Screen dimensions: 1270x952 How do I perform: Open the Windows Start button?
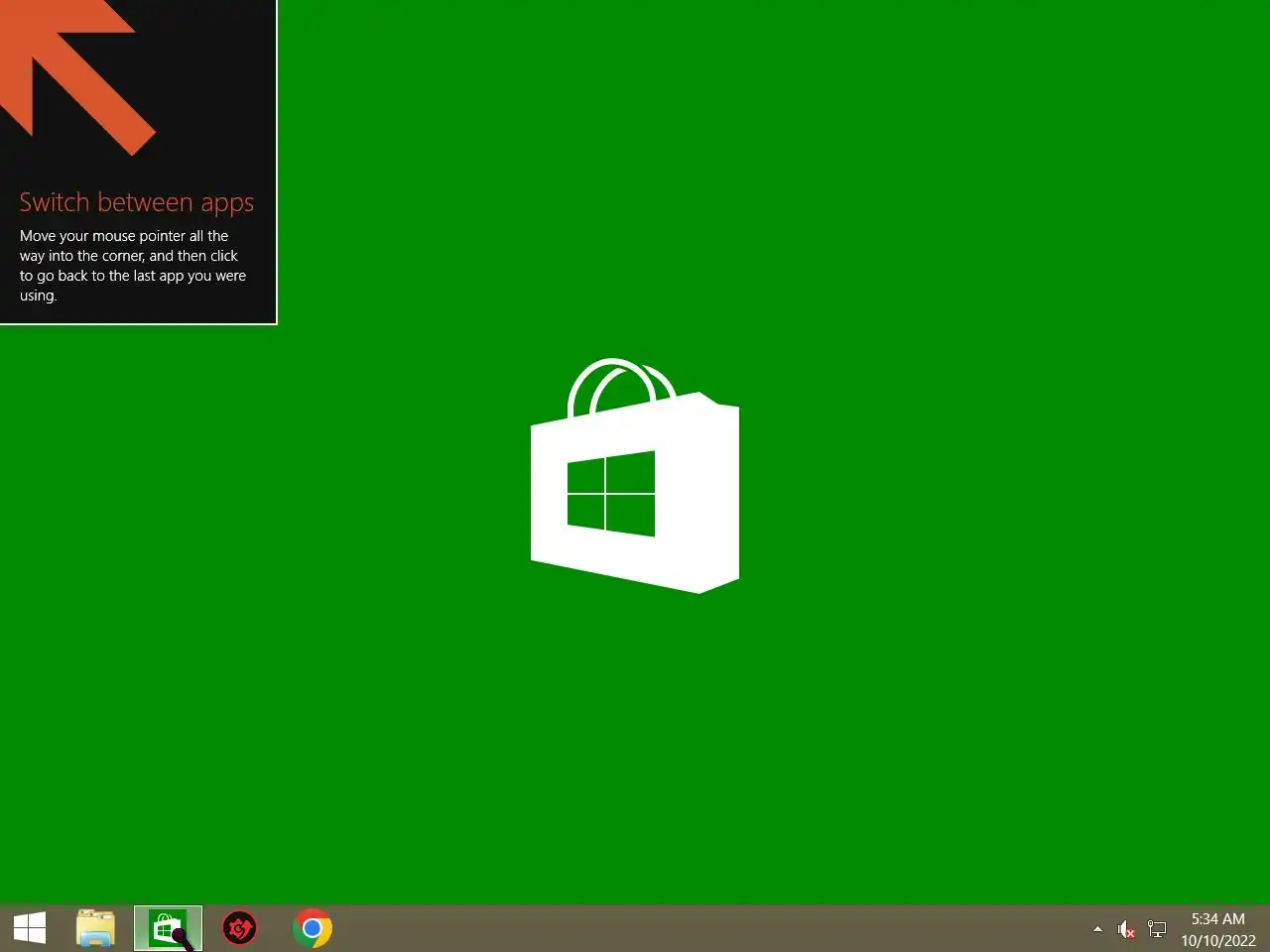point(30,928)
